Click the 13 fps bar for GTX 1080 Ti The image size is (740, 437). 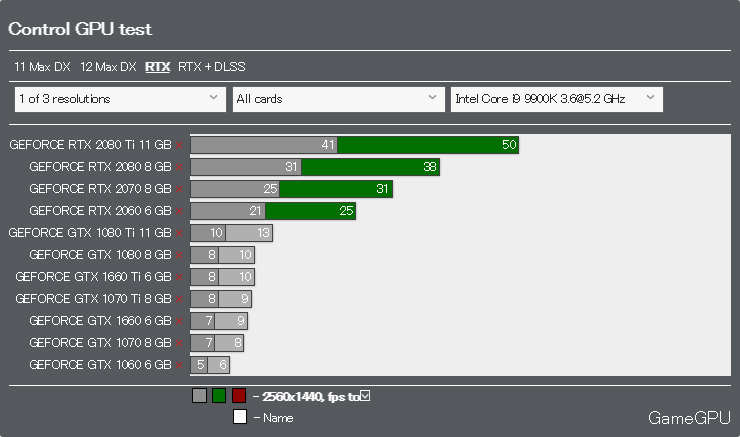click(249, 233)
